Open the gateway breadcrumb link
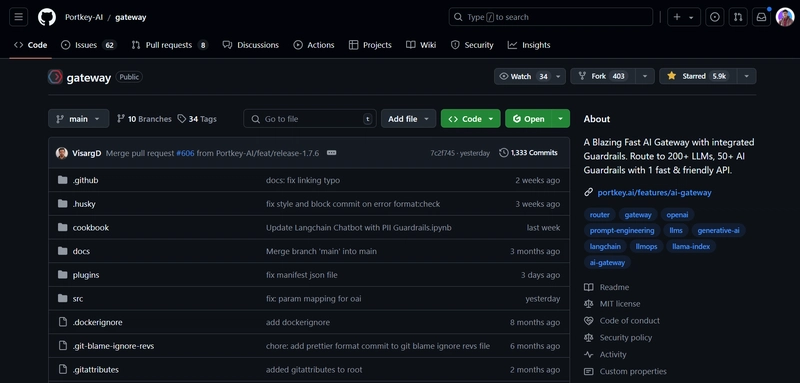Screen dimensions: 800x383 click(x=131, y=17)
